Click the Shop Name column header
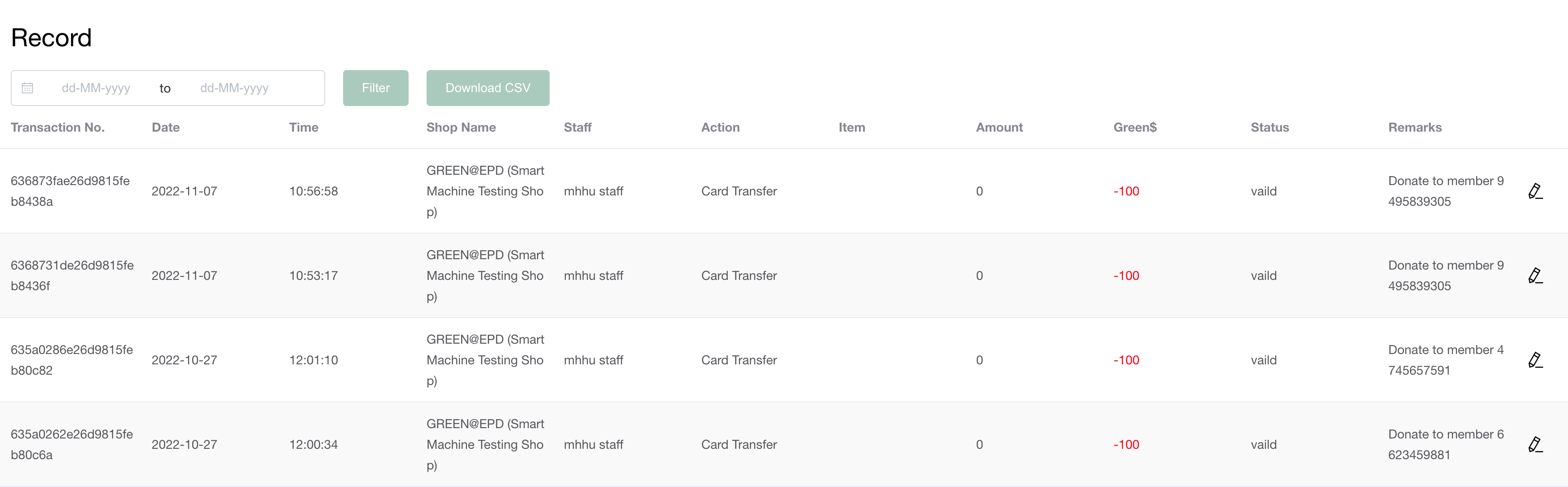 click(x=461, y=127)
